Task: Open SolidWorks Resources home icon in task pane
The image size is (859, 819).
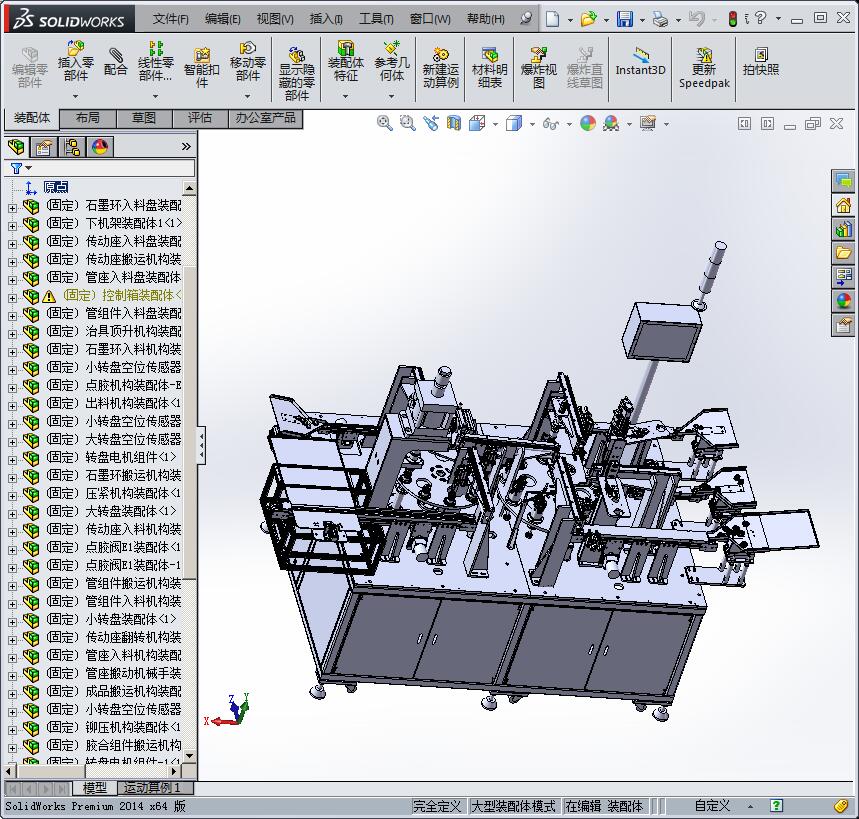Action: 843,206
